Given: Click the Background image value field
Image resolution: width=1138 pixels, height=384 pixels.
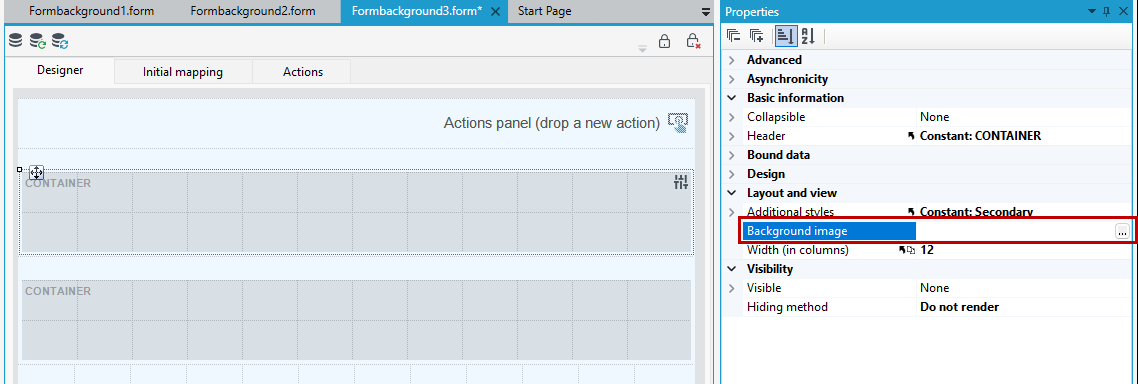Looking at the screenshot, I should click(1015, 232).
